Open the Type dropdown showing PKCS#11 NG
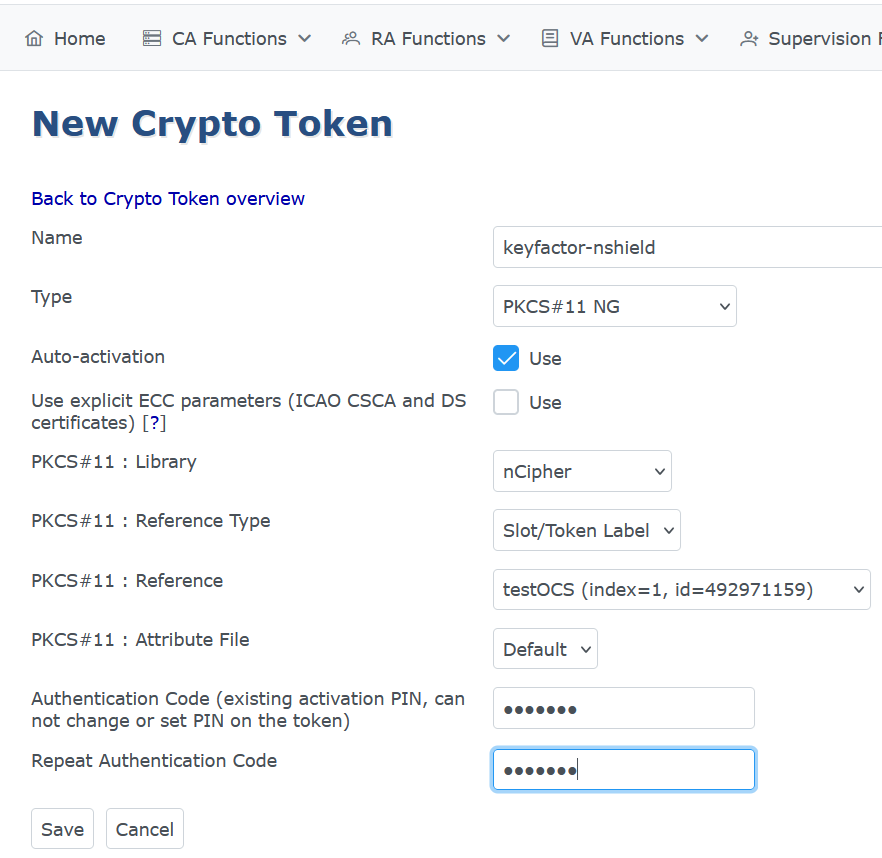 coord(614,306)
